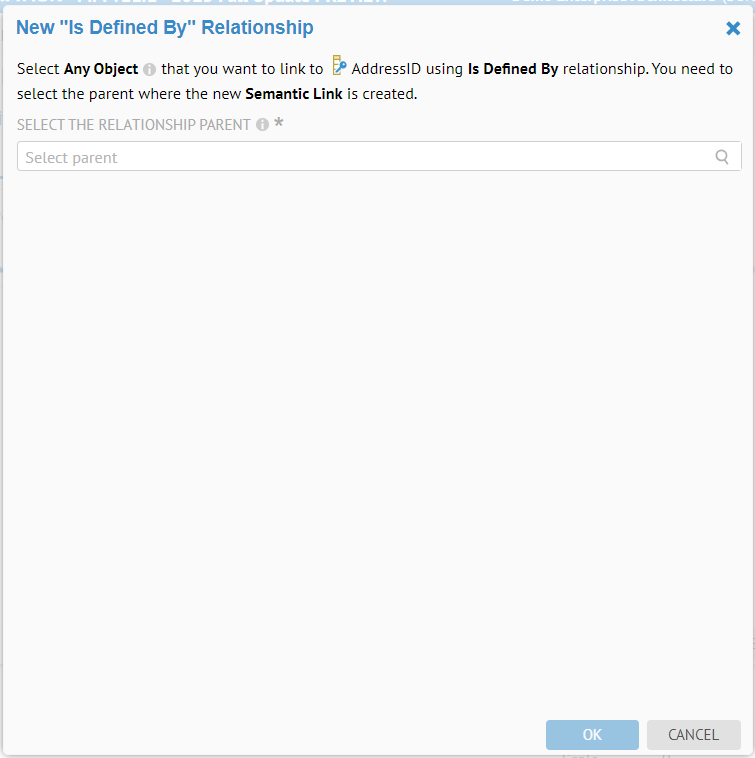Click the 'Select parent' placeholder text
Viewport: 755px width, 758px height.
(x=71, y=157)
